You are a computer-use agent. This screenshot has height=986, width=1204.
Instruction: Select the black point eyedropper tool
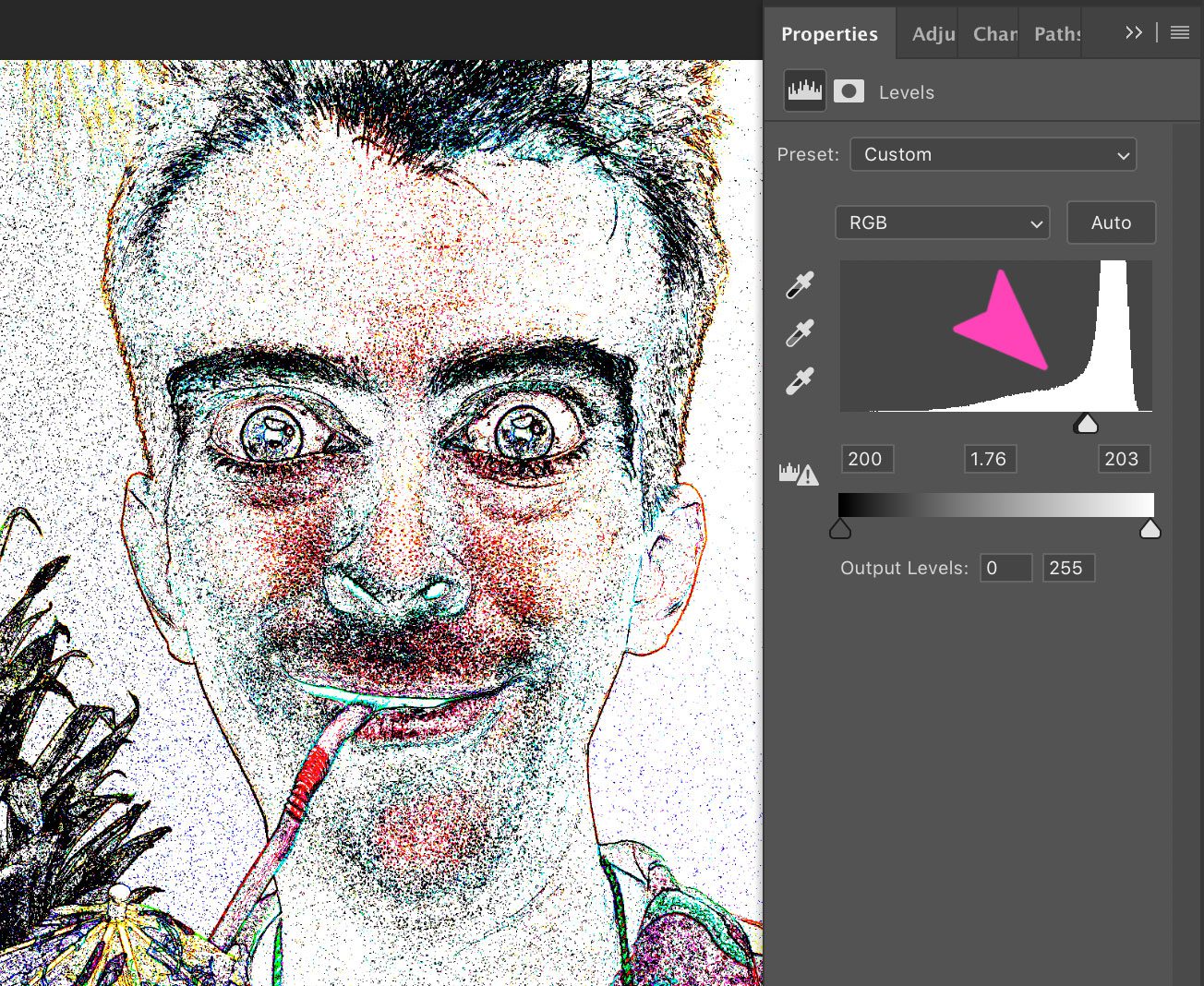coord(800,284)
